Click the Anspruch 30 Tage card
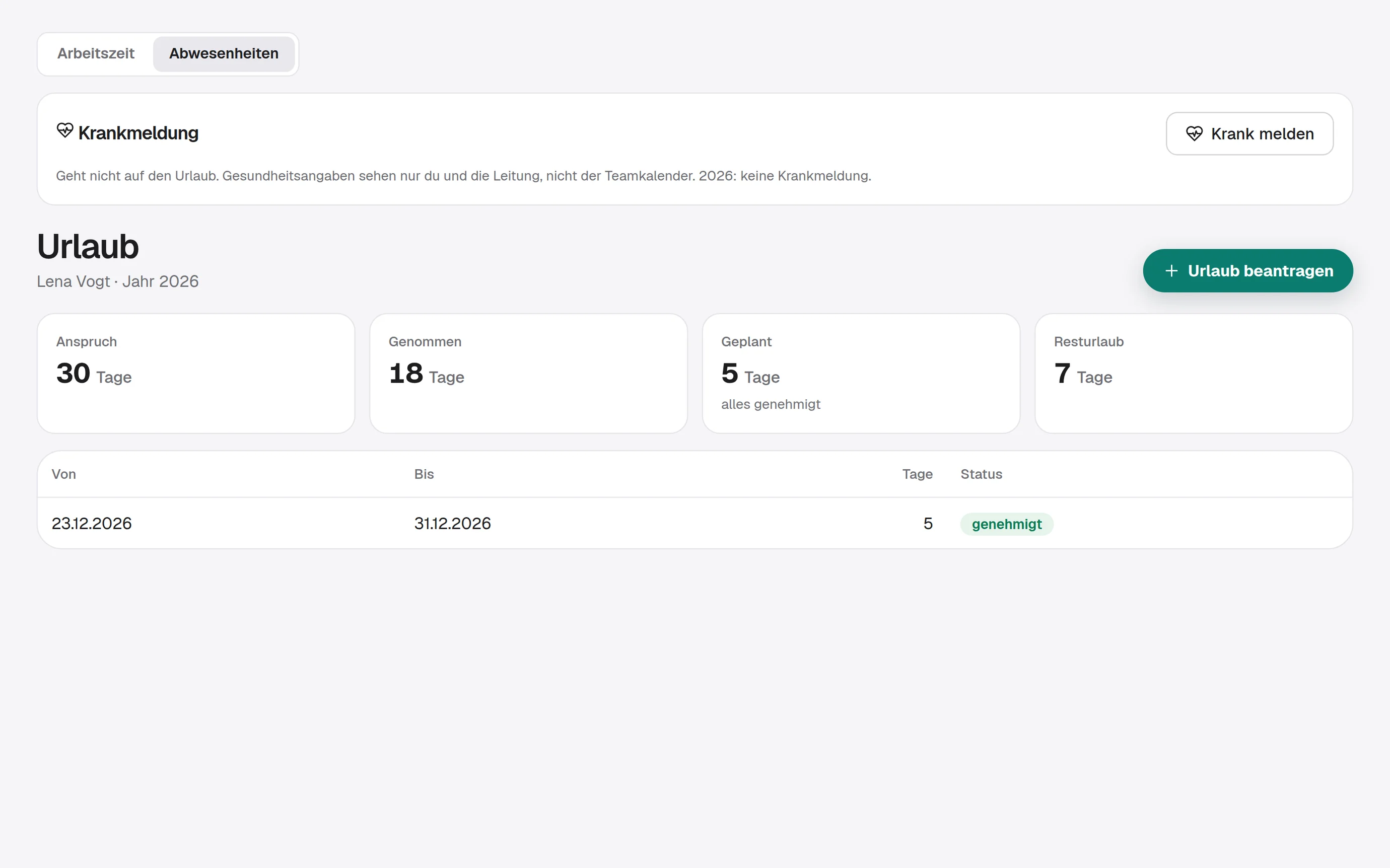Image resolution: width=1390 pixels, height=868 pixels. click(196, 374)
